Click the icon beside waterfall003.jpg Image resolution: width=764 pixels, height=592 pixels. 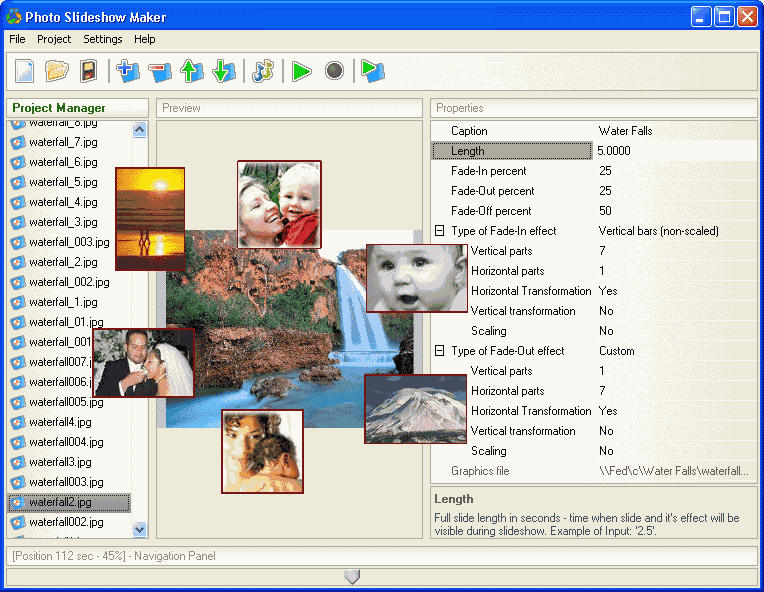[x=18, y=482]
